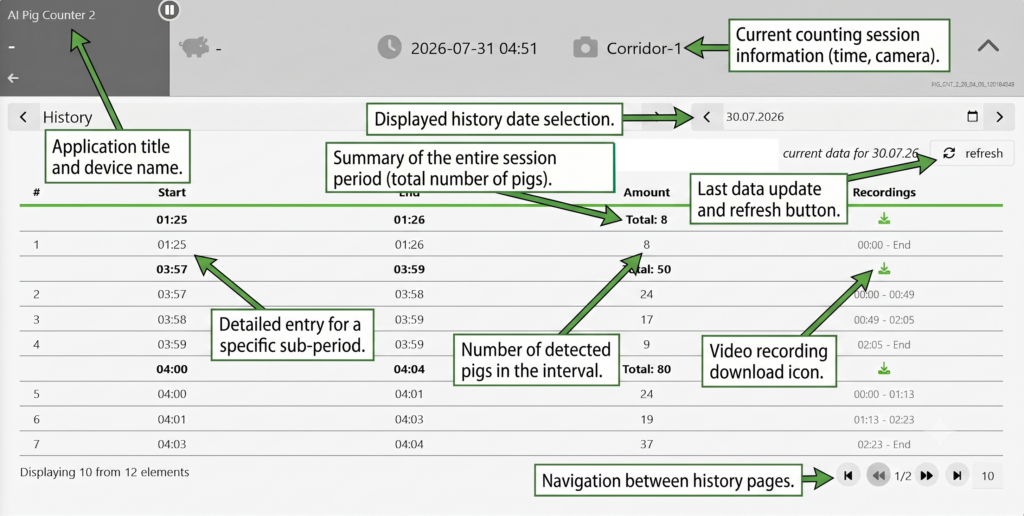Click row number 7 cell
The height and width of the screenshot is (516, 1024).
pos(37,444)
